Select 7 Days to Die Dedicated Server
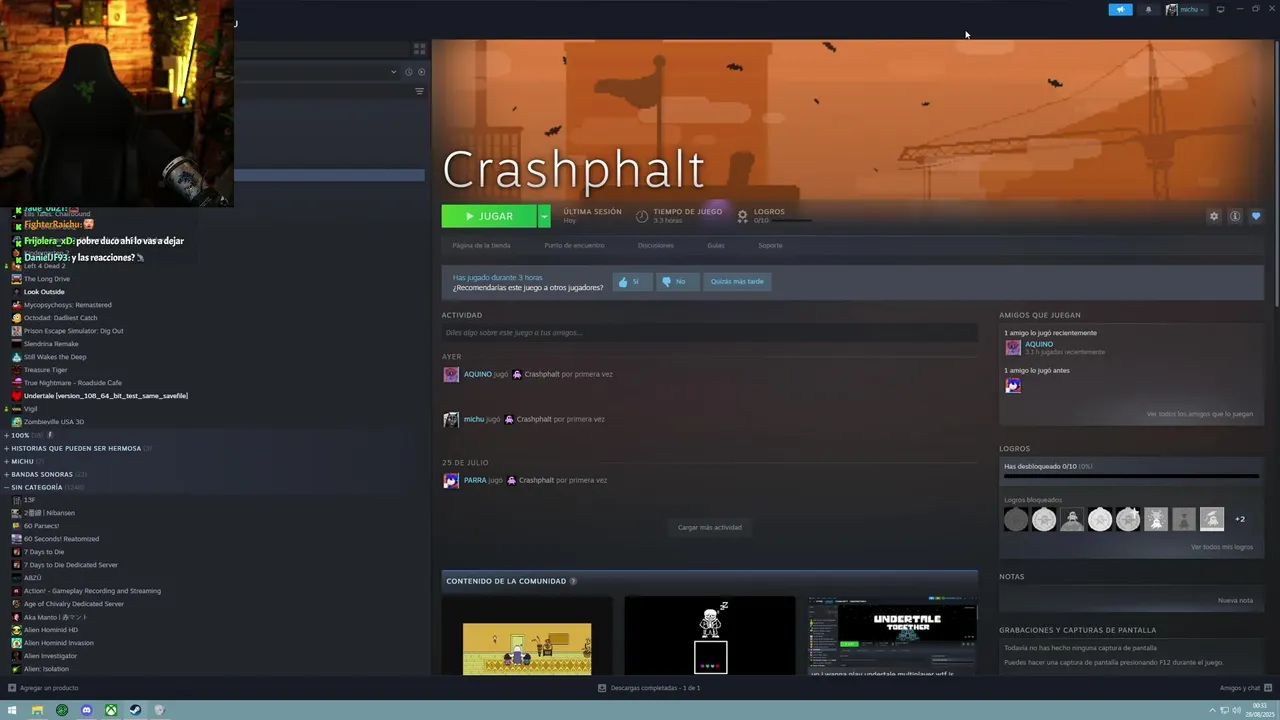 tap(70, 565)
